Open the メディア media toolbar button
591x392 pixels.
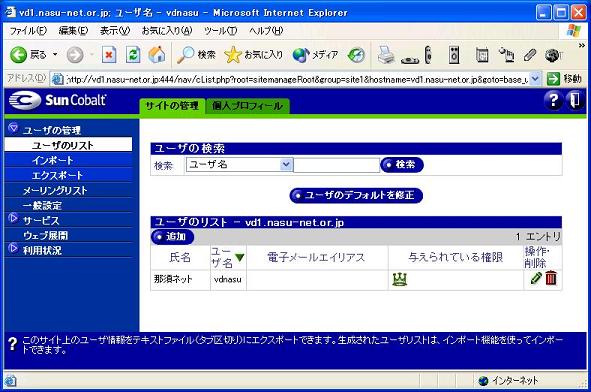tap(315, 55)
